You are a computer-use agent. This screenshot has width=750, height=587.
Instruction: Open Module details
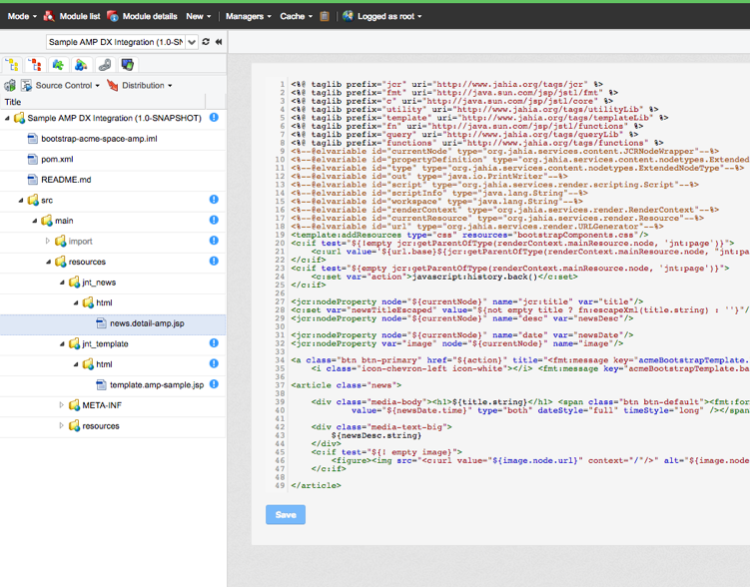point(150,16)
